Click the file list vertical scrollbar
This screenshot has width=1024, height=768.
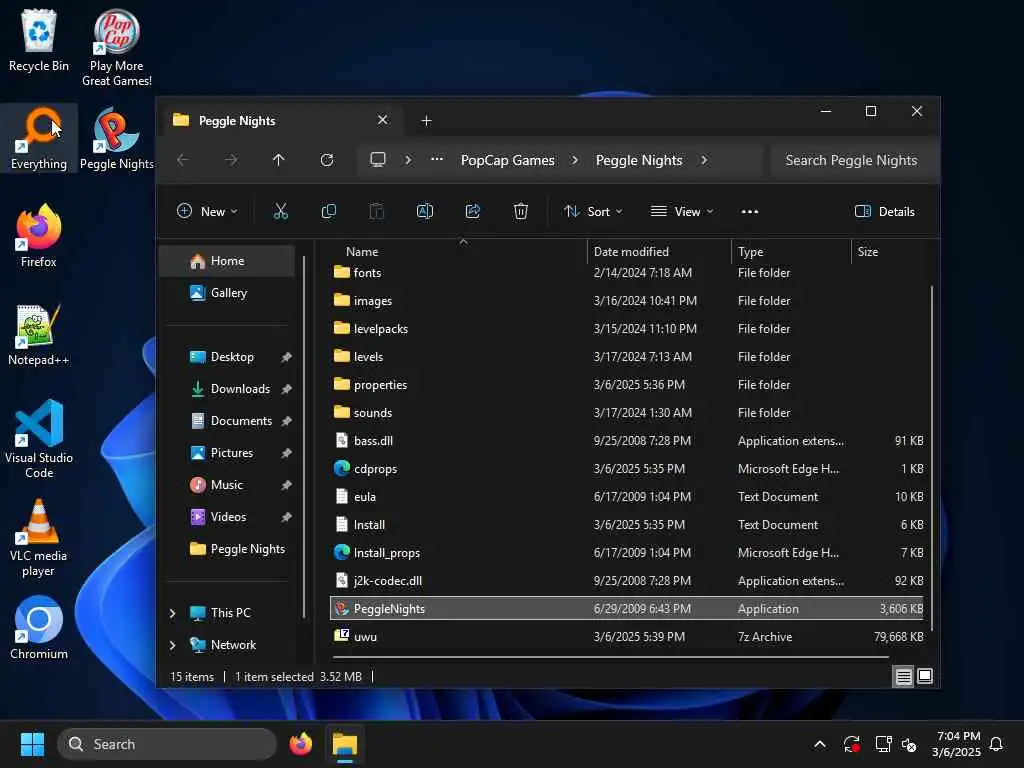[931, 457]
